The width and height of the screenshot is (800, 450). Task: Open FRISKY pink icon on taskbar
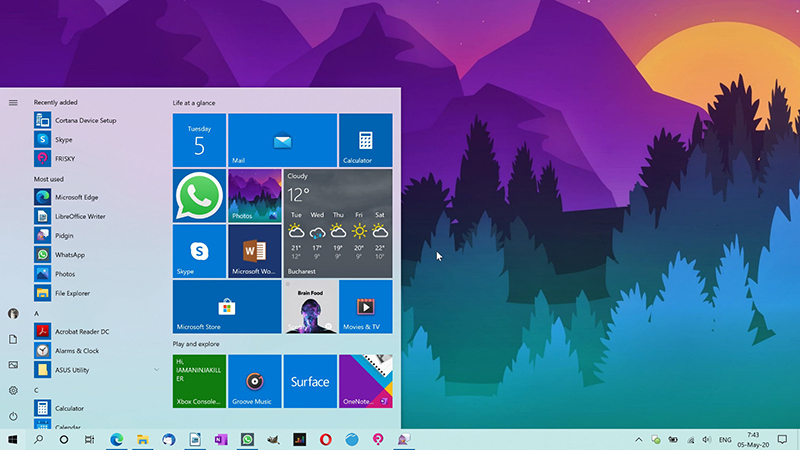378,439
